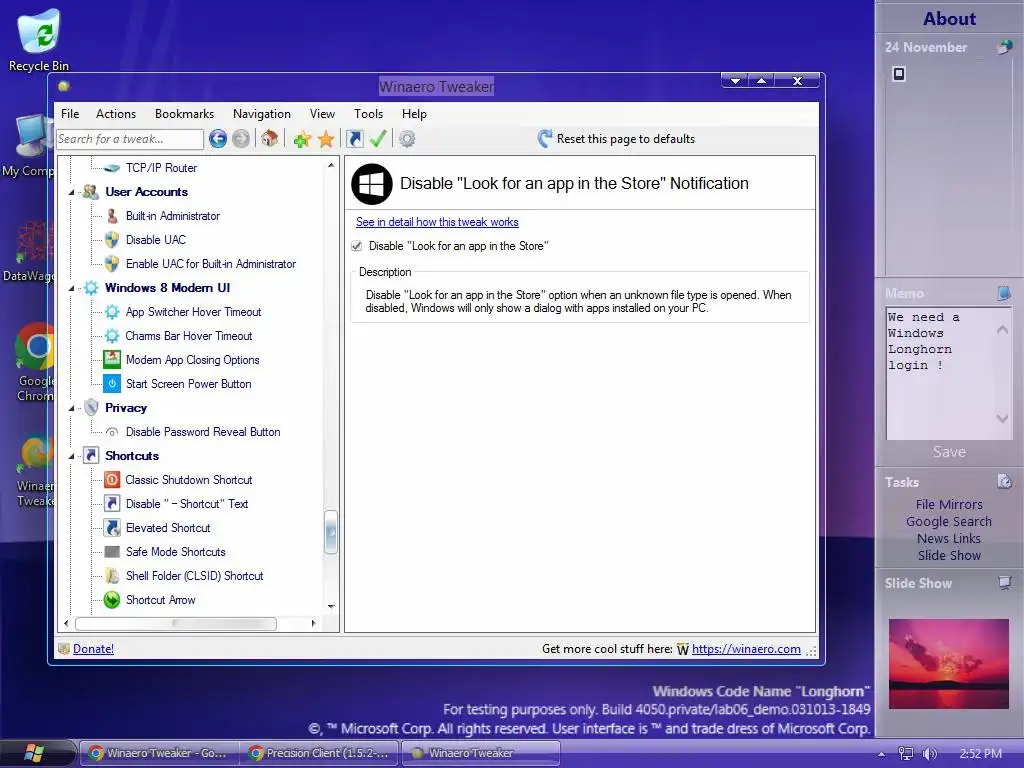The height and width of the screenshot is (768, 1024).
Task: Click the horizontal scroll right arrow in tree
Action: point(313,624)
